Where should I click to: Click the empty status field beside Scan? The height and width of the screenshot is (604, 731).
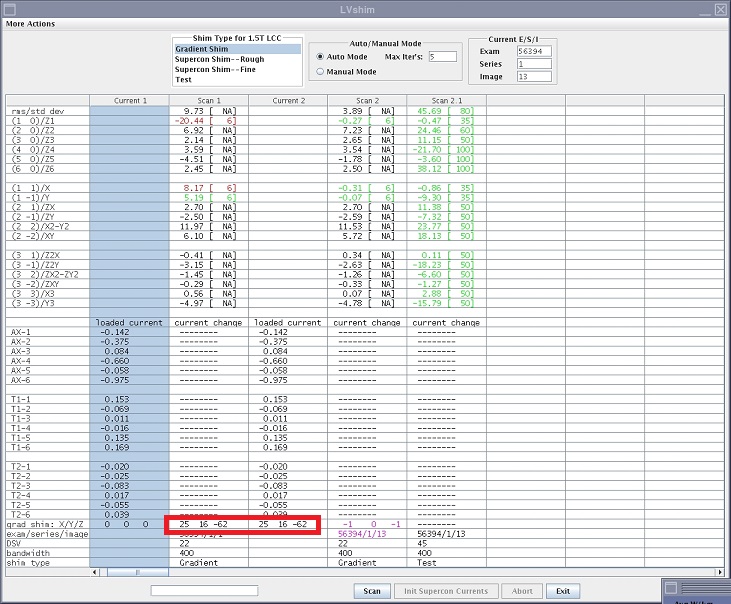(x=203, y=591)
